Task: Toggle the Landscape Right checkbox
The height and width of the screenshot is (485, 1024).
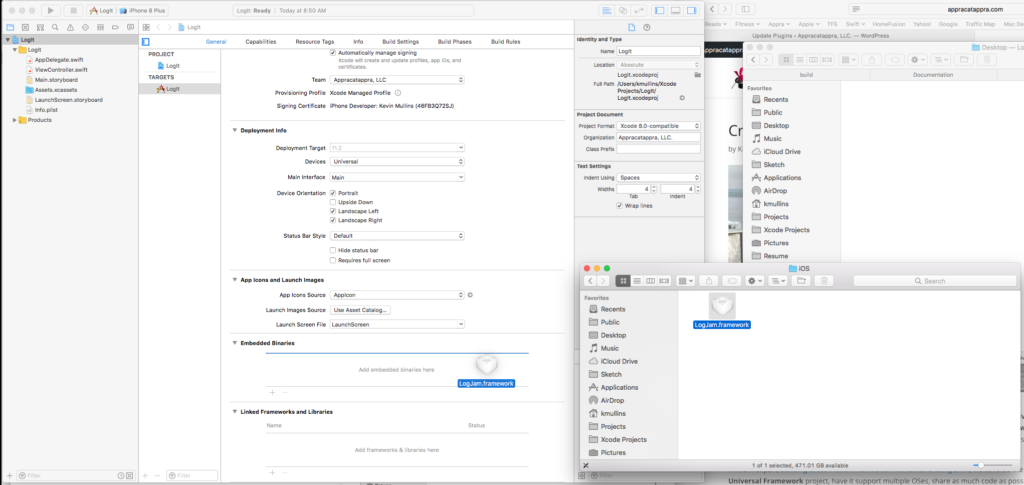Action: tap(333, 221)
